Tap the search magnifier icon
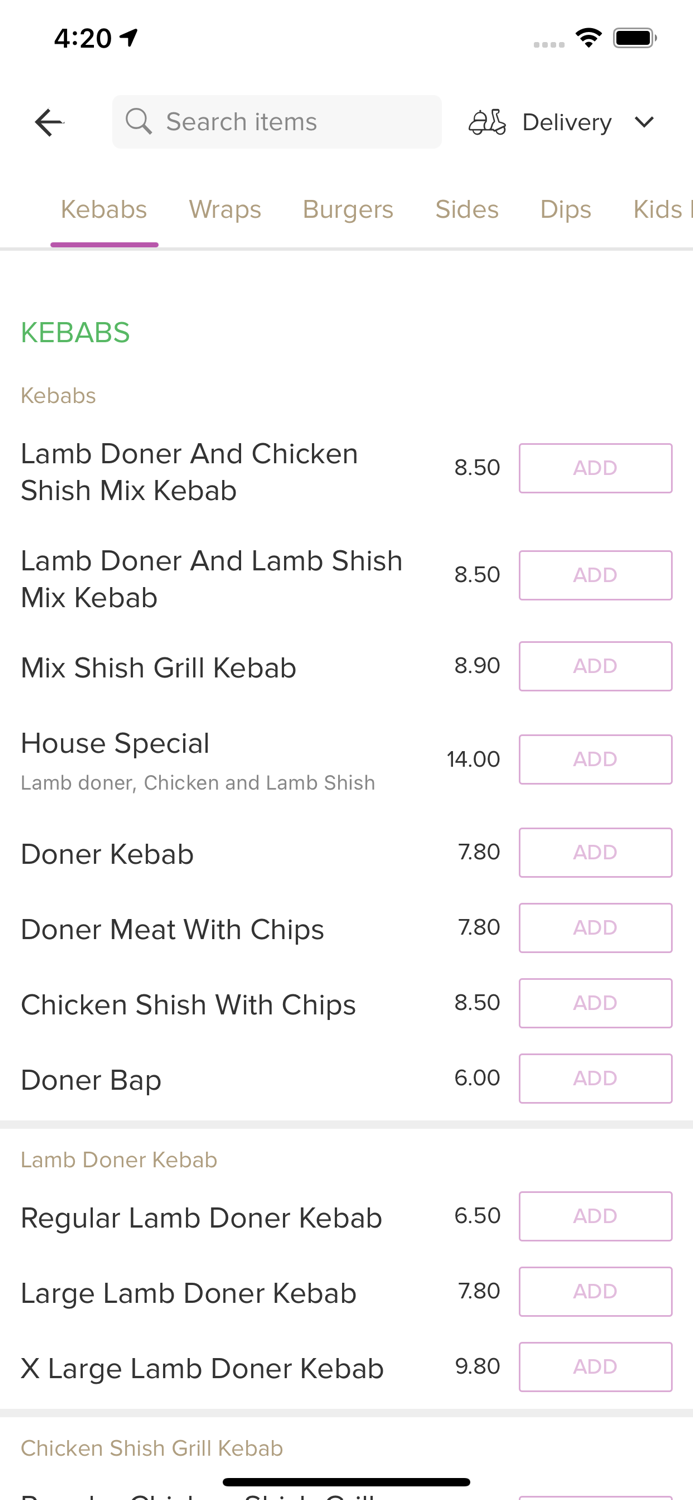The height and width of the screenshot is (1500, 693). pos(139,122)
